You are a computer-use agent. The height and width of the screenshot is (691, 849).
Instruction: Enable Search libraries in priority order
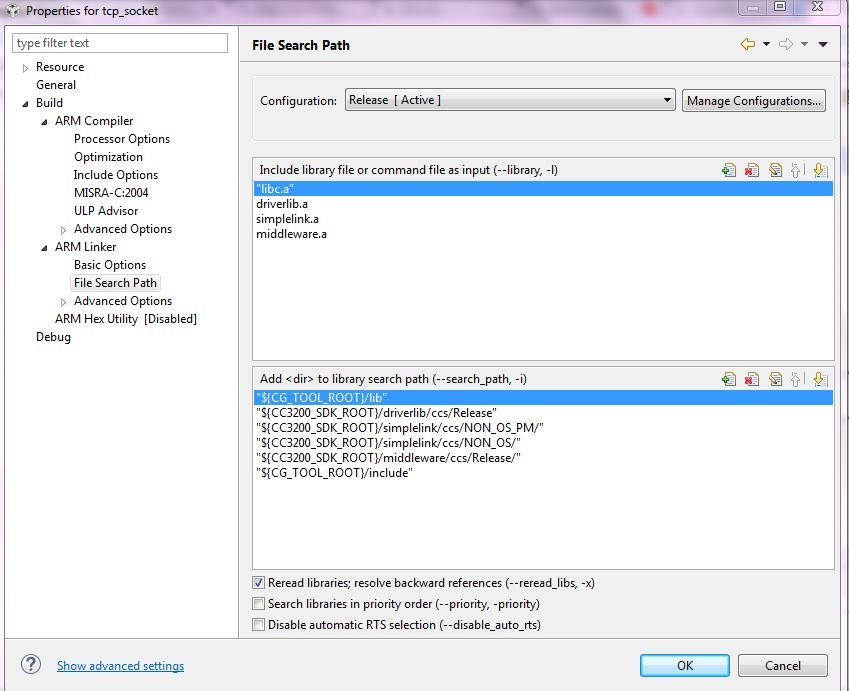[x=258, y=603]
